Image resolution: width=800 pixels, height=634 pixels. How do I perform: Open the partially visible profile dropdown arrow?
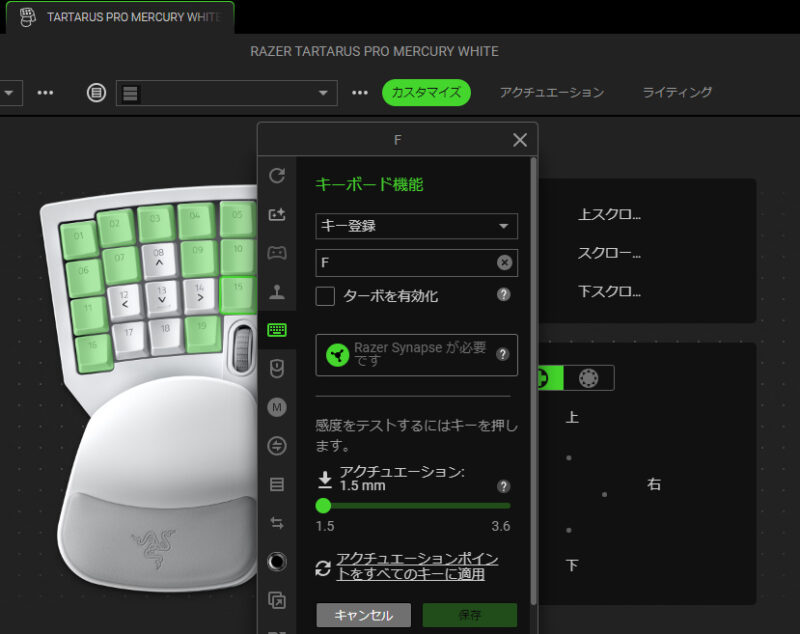click(9, 93)
